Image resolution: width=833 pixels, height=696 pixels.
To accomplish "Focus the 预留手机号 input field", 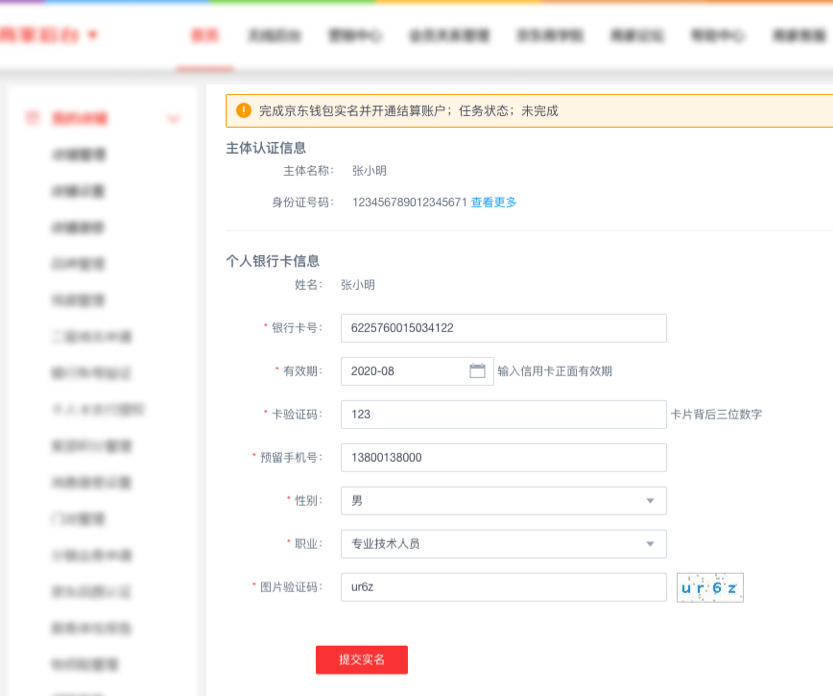I will click(504, 457).
